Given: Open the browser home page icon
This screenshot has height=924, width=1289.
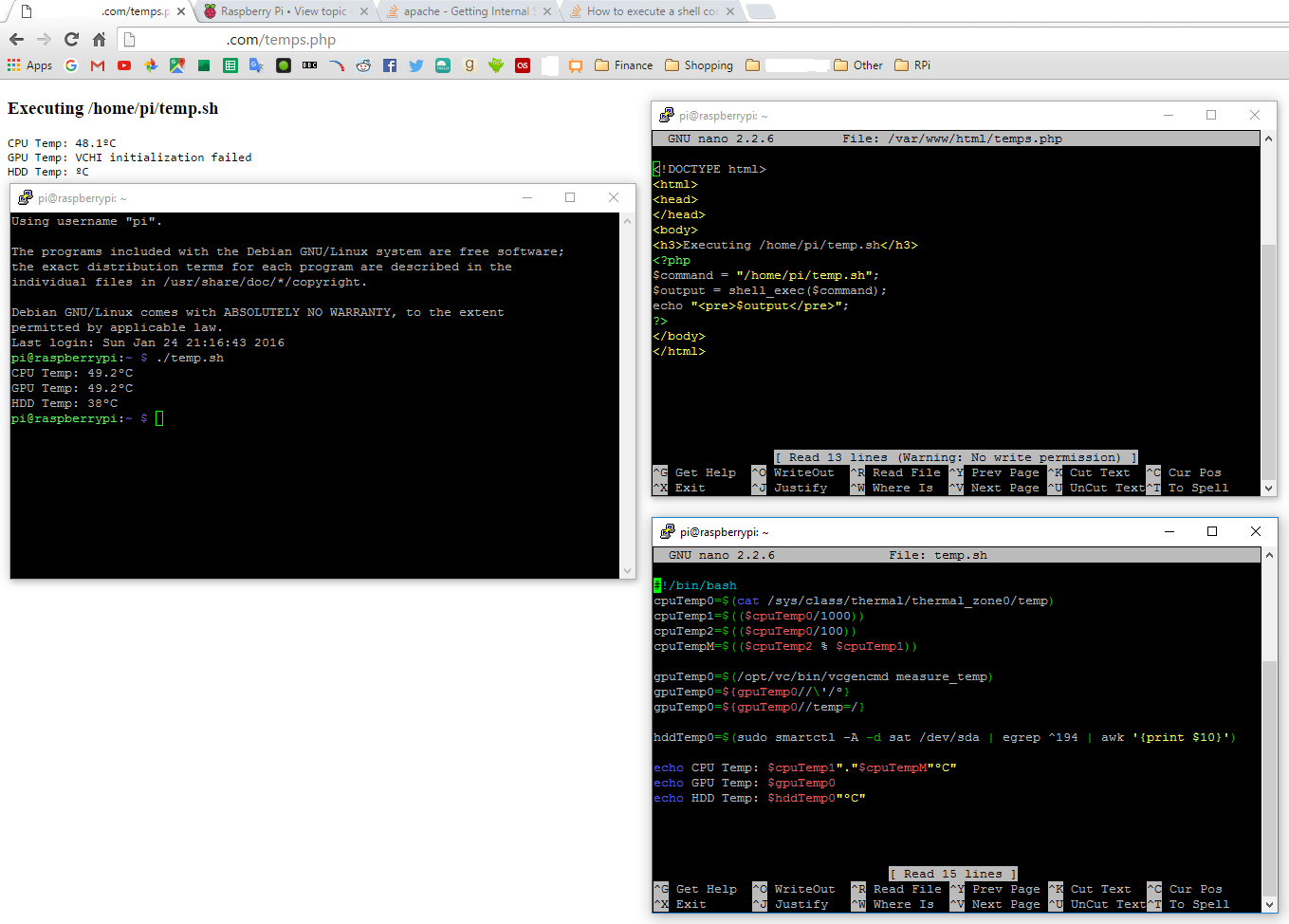Looking at the screenshot, I should (x=99, y=39).
